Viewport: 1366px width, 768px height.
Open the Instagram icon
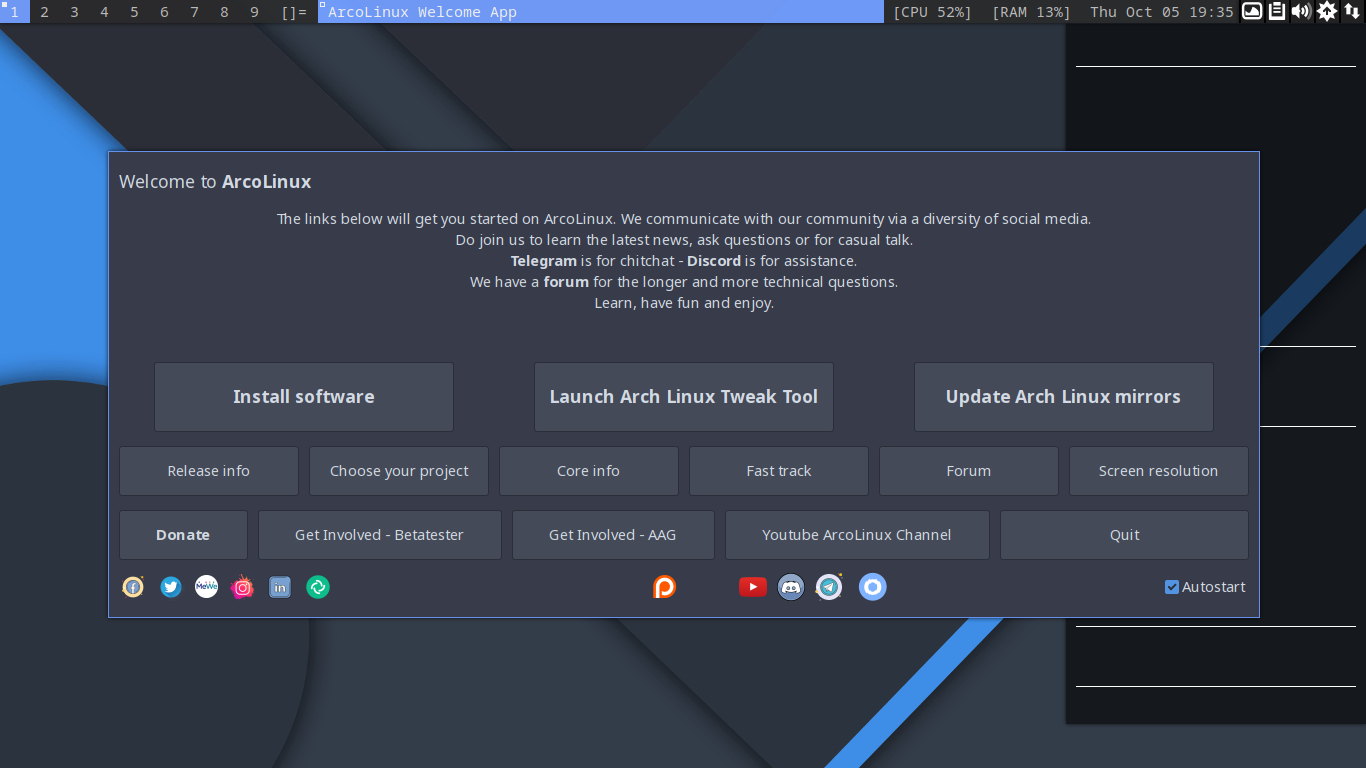click(242, 587)
